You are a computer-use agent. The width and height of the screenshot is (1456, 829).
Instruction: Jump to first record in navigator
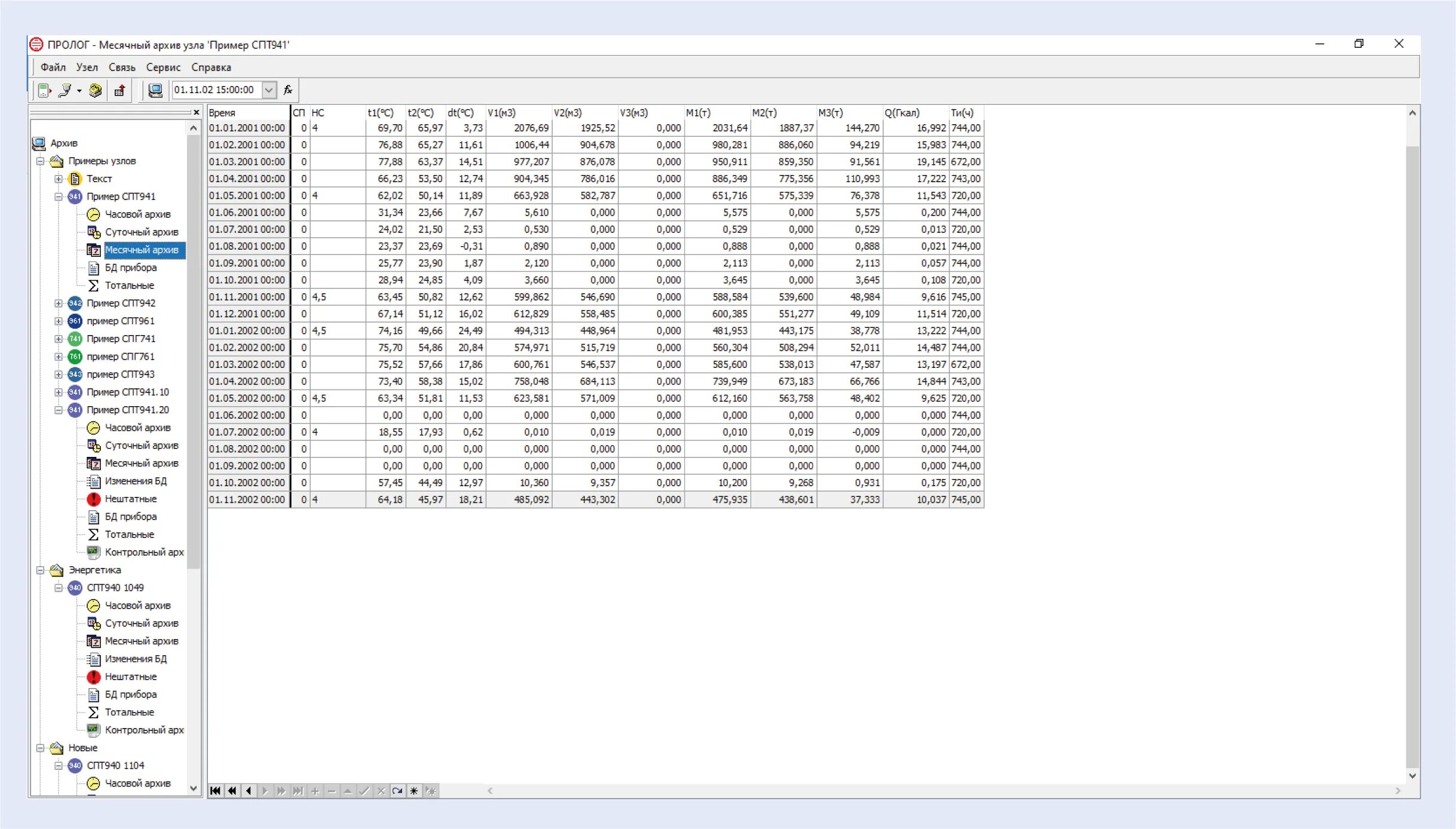pyautogui.click(x=215, y=791)
